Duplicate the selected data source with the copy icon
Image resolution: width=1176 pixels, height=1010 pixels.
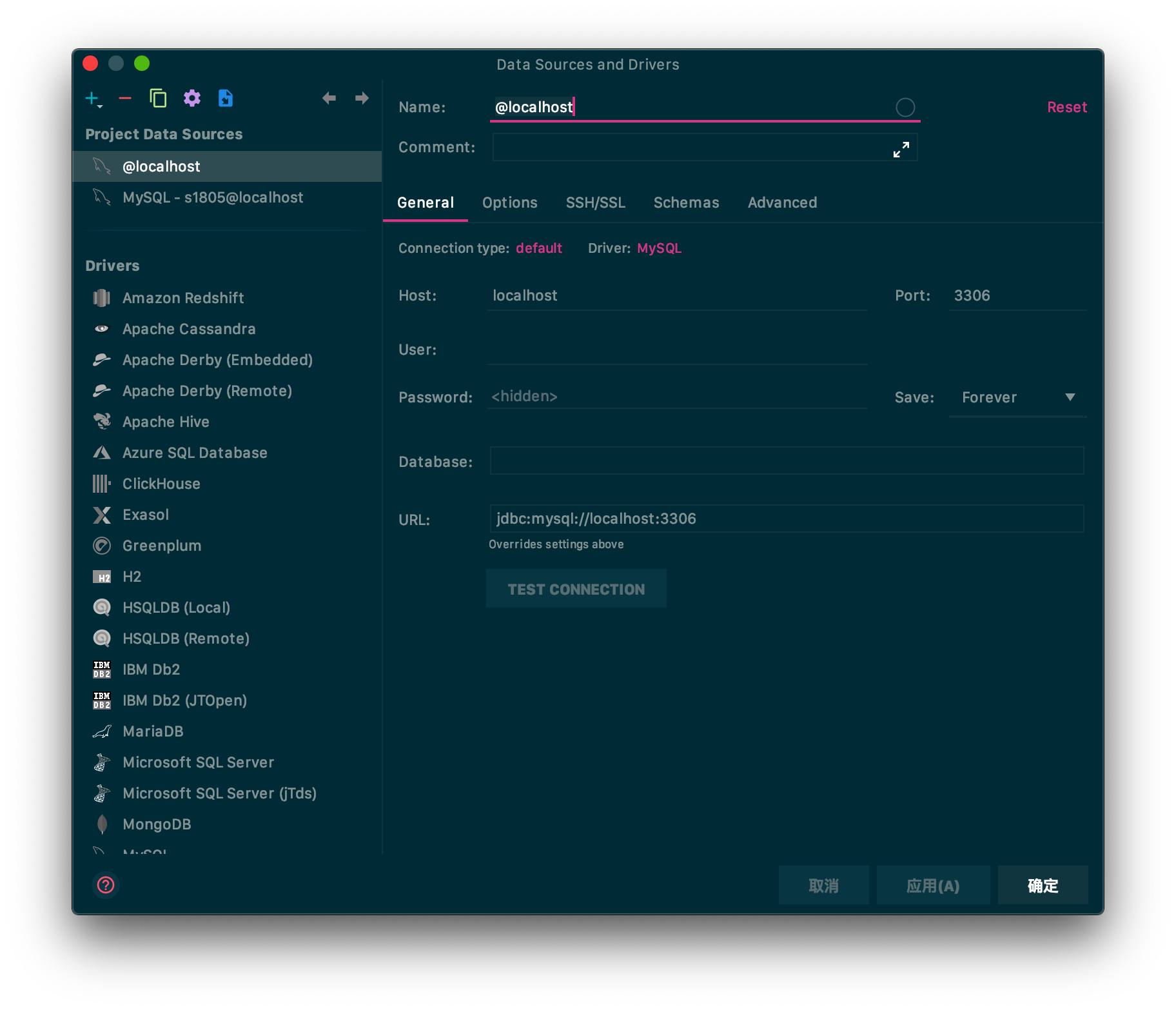pos(158,98)
